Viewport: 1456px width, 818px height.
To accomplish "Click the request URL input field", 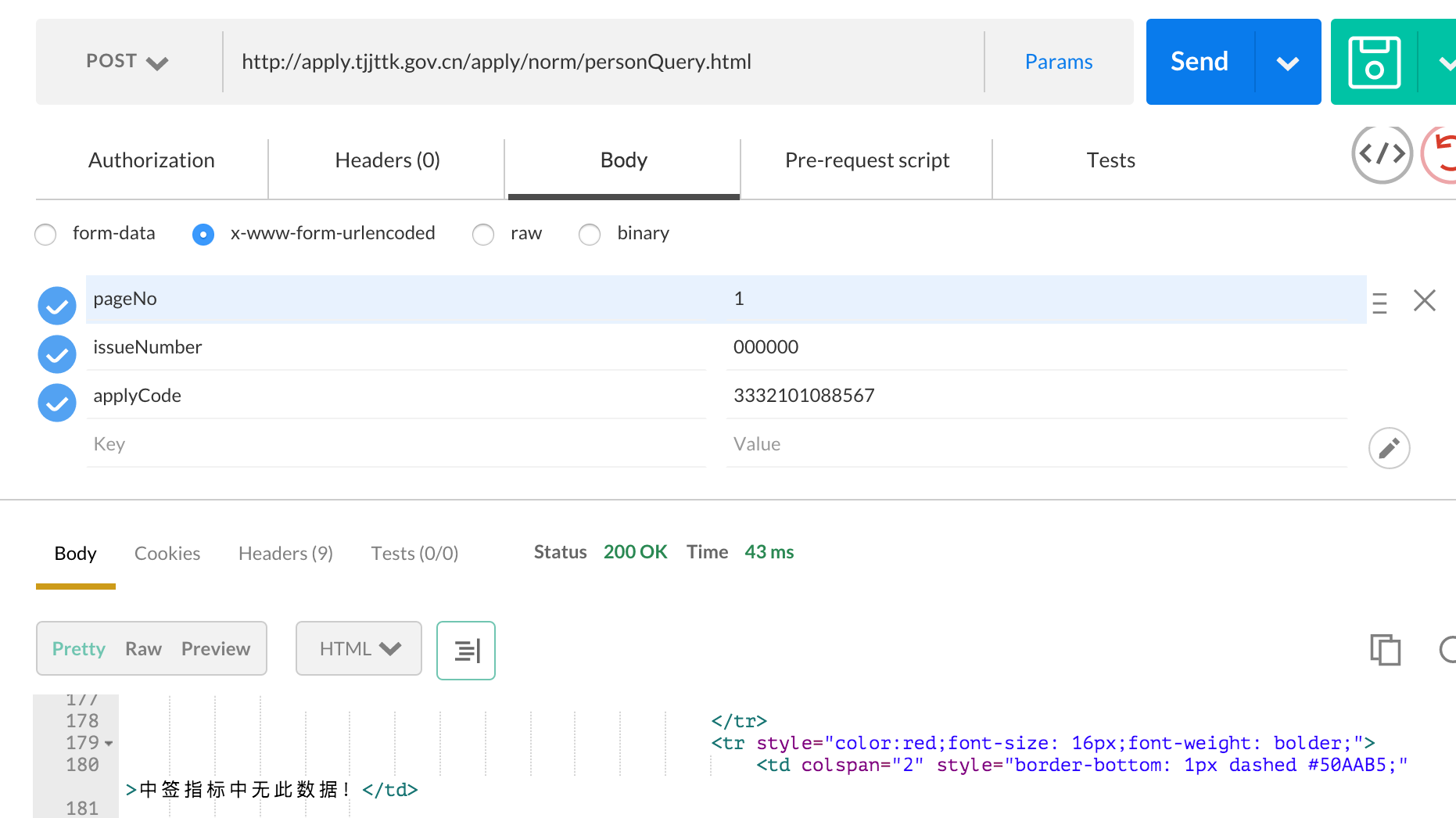I will pyautogui.click(x=603, y=62).
